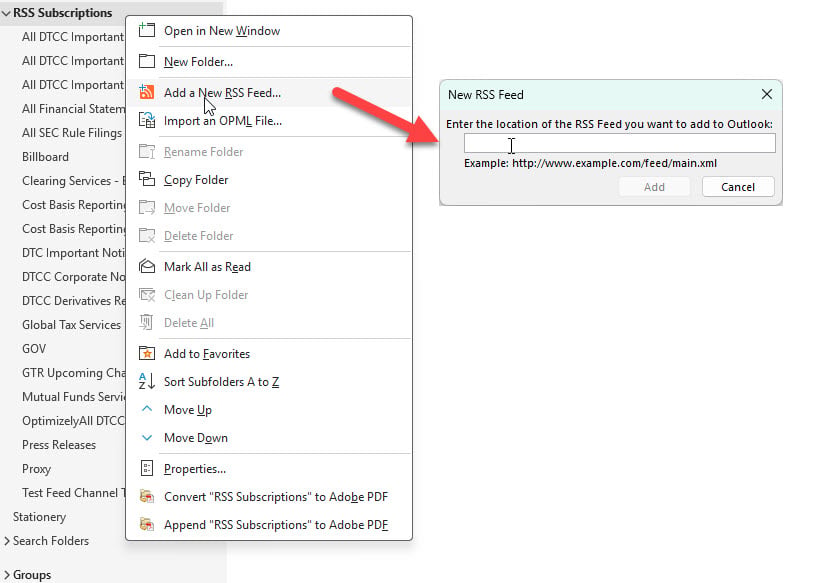Open the Press Releases feed folder
Viewport: 813px width, 583px height.
(x=59, y=445)
